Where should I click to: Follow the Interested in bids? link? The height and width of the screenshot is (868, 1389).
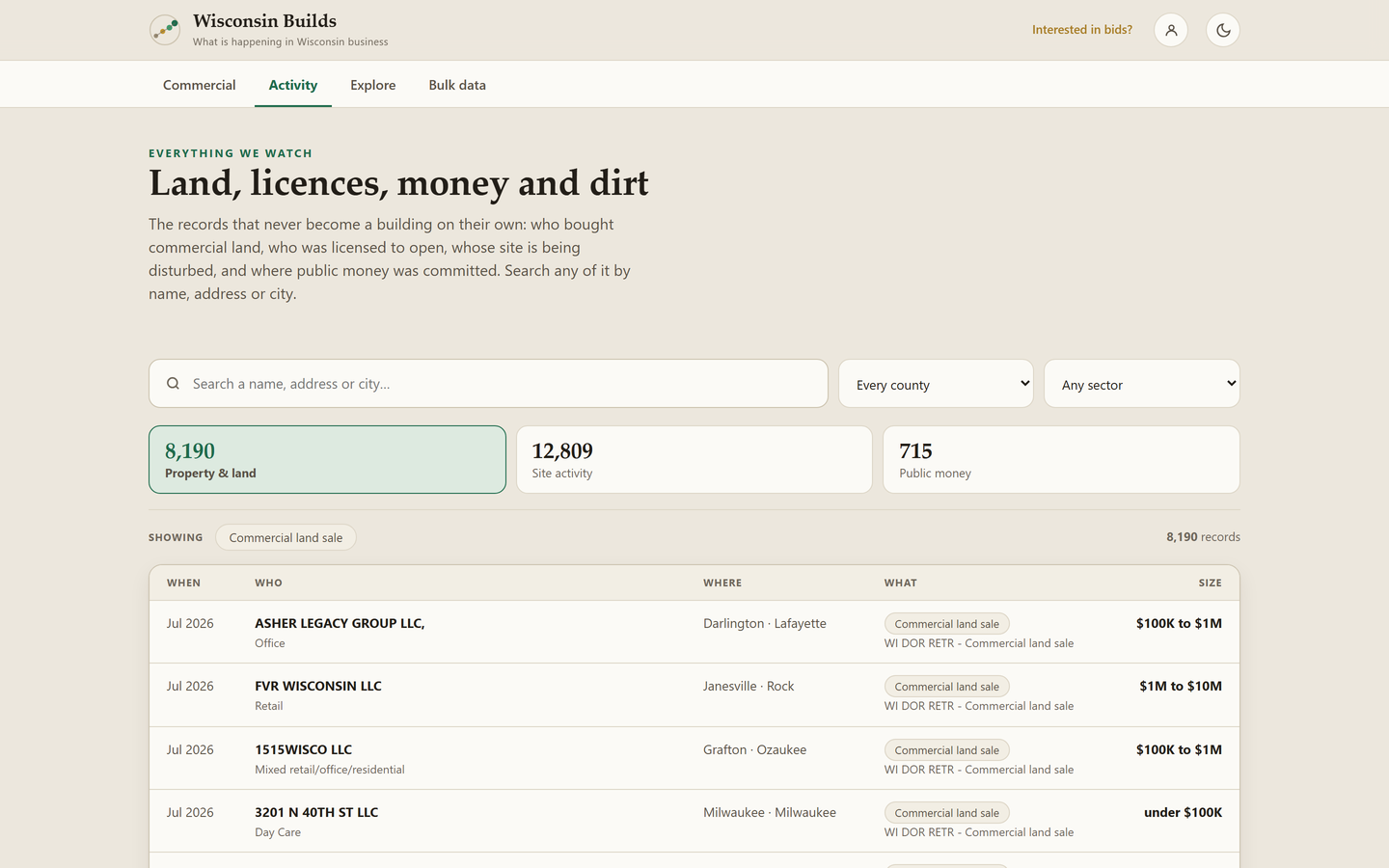1082,30
